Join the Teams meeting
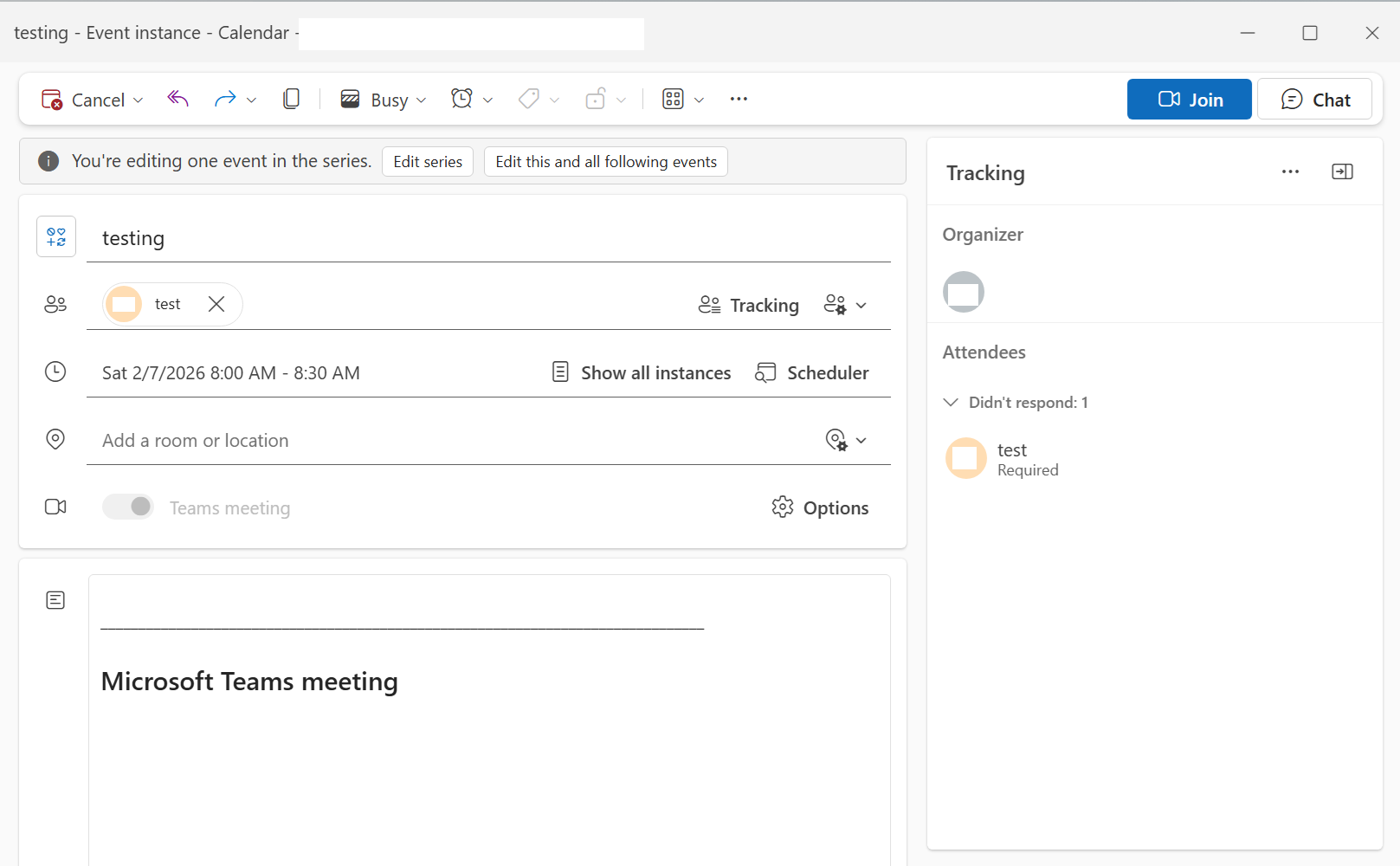Screen dimensions: 1400x866 pyautogui.click(x=1189, y=99)
